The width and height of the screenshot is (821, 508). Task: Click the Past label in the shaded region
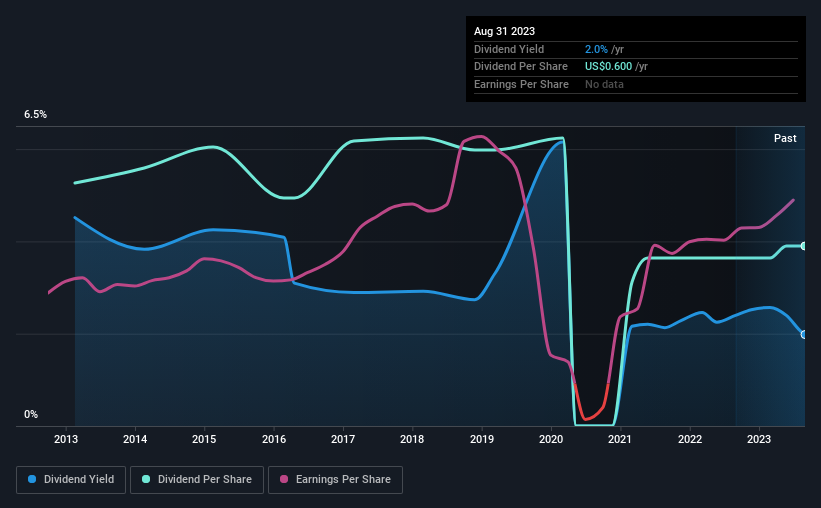coord(785,138)
